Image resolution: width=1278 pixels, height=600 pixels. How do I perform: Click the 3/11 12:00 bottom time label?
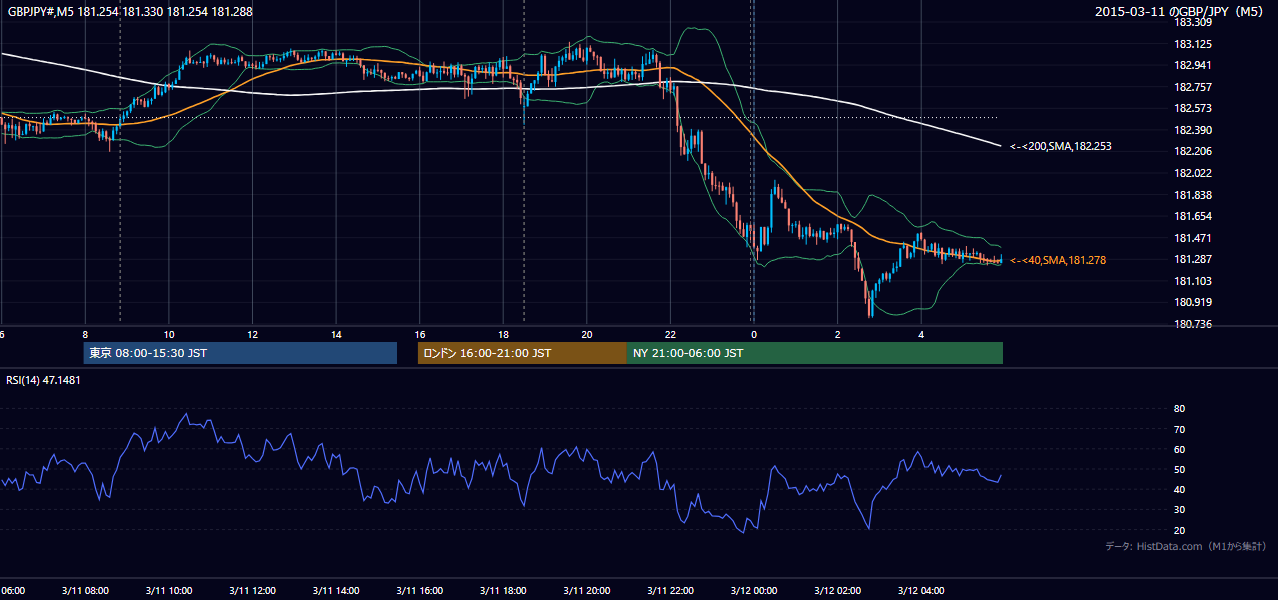point(252,591)
